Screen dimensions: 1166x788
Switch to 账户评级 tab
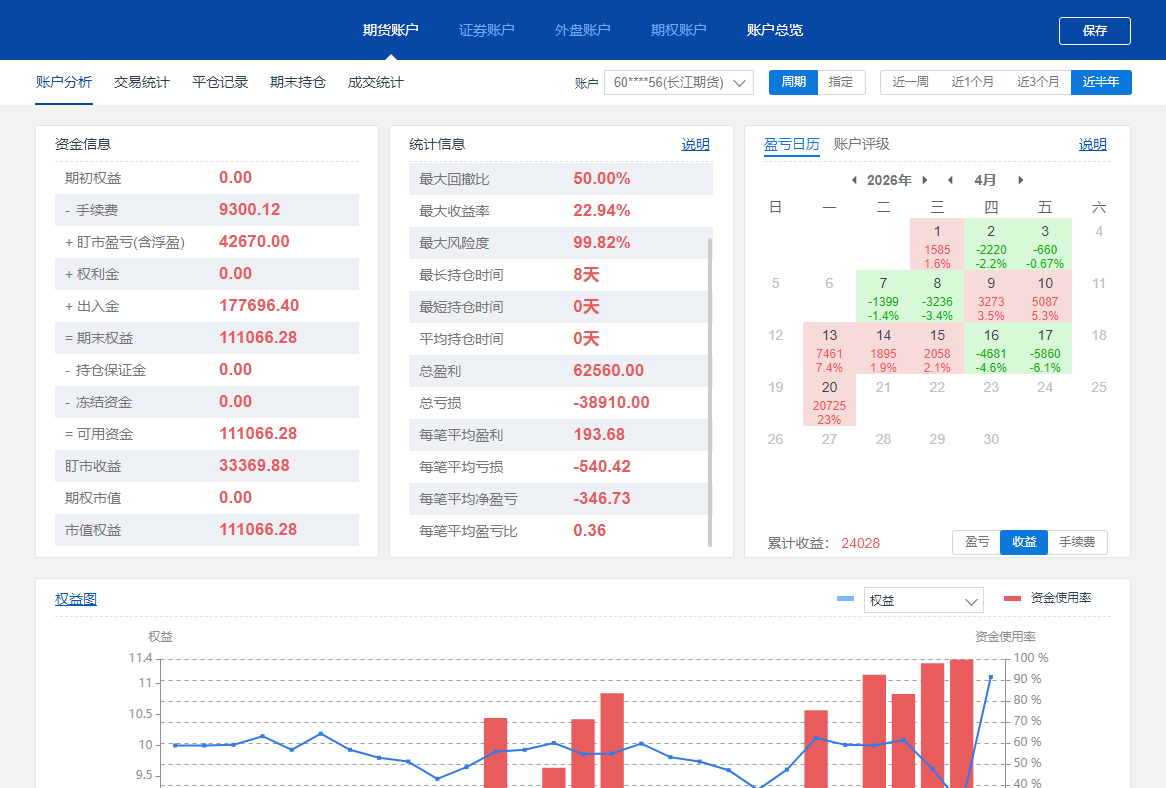(862, 144)
